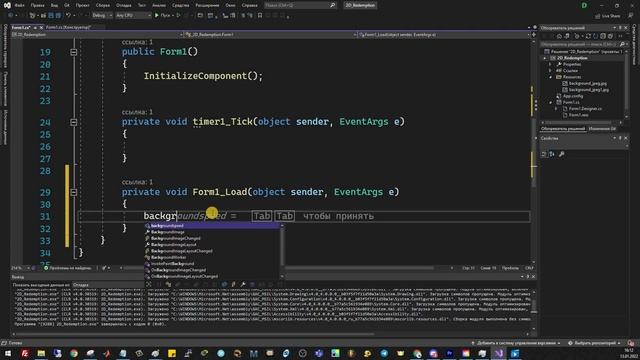Click Properties panel wrench property pages icon
The image size is (640, 360).
pos(562,154)
